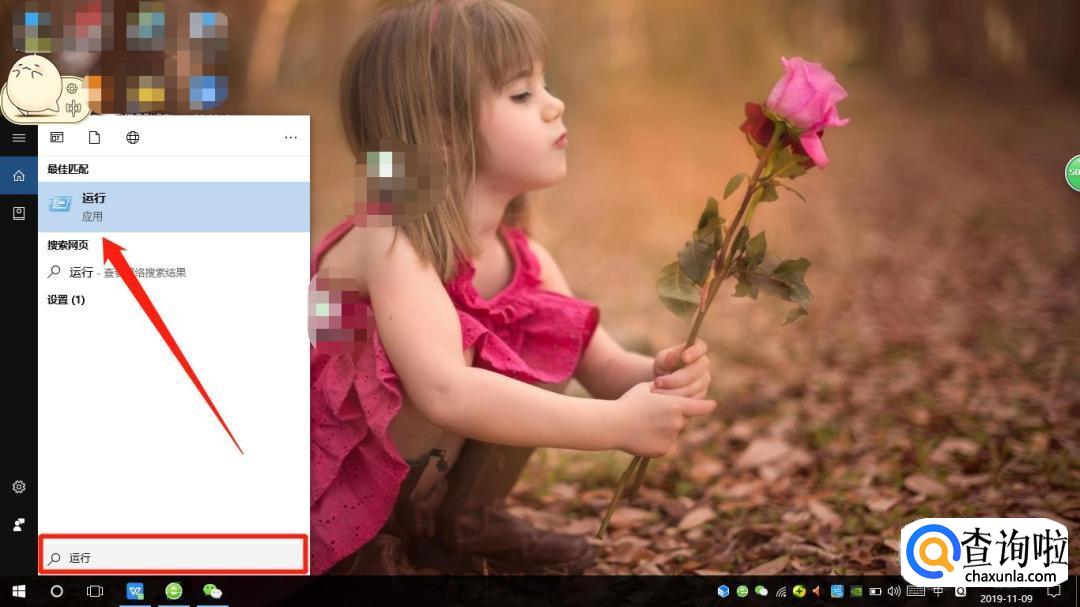The height and width of the screenshot is (607, 1080).
Task: Filter search results by apps icon
Action: tap(56, 137)
